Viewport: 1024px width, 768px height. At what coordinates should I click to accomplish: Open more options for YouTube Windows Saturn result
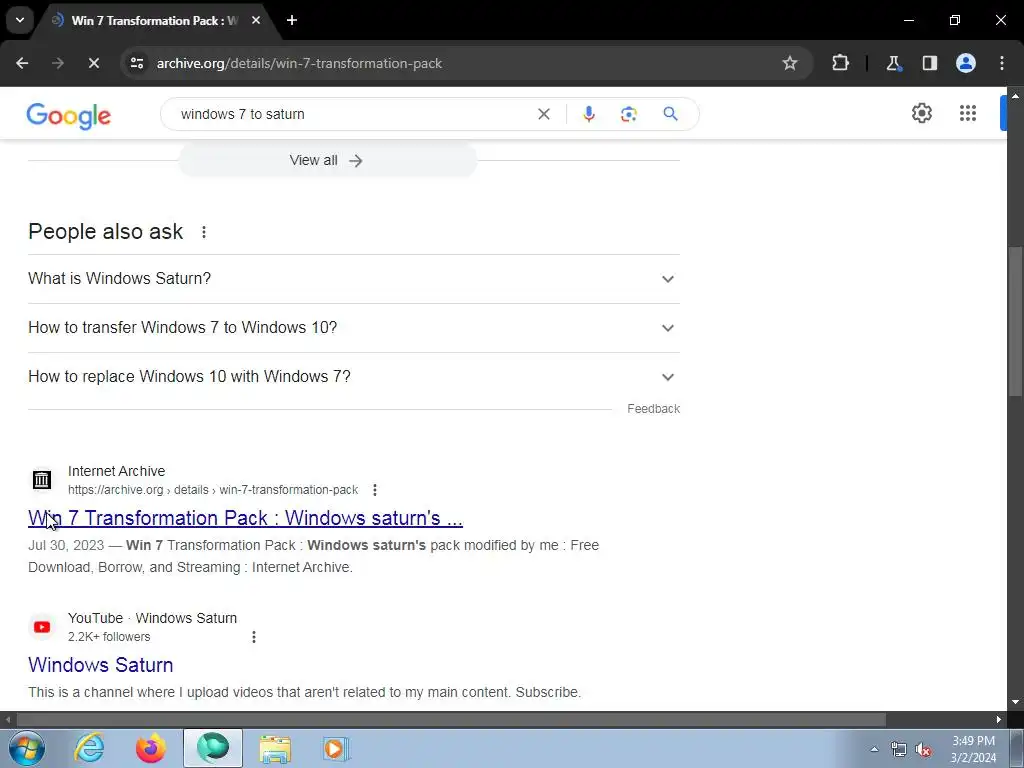[253, 637]
